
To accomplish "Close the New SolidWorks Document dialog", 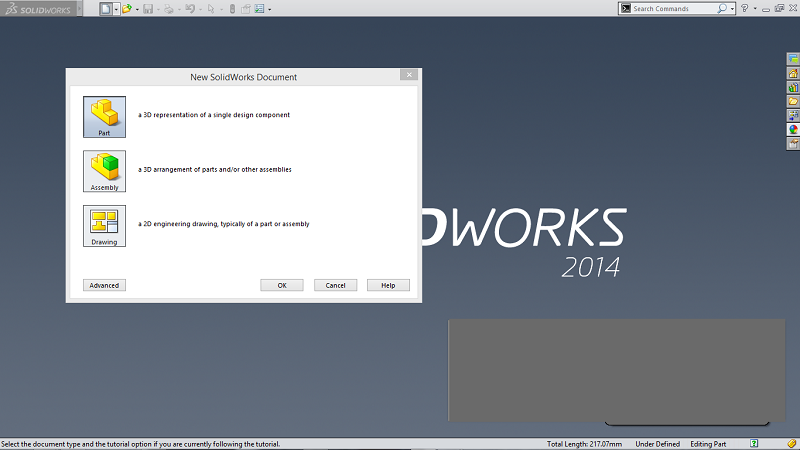I will 409,75.
